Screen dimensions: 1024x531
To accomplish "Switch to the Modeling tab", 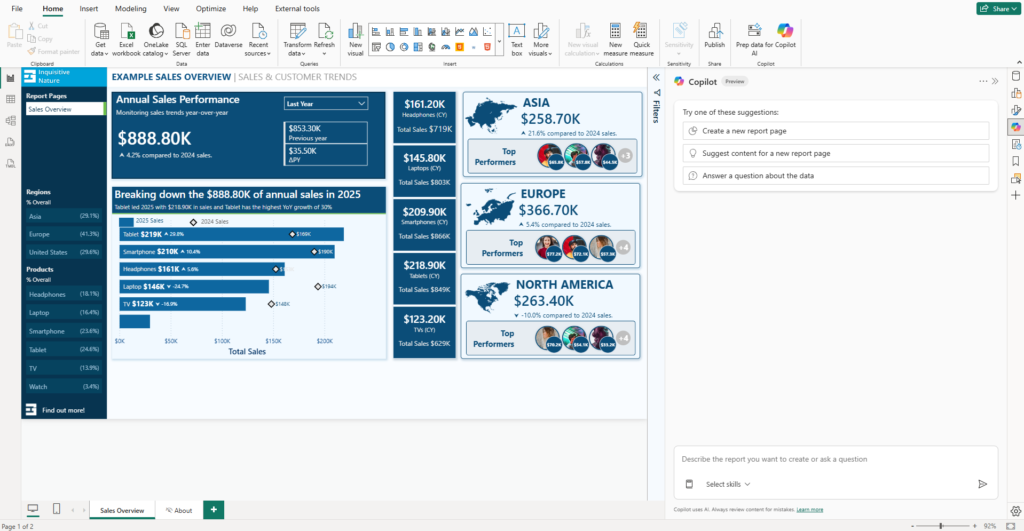I will [x=131, y=8].
